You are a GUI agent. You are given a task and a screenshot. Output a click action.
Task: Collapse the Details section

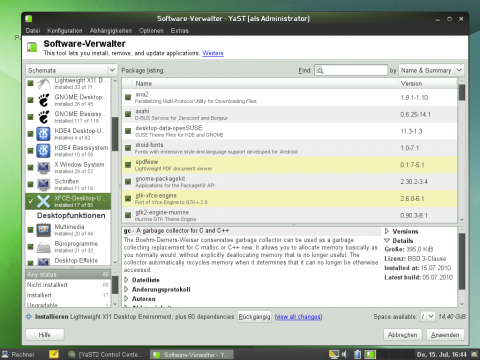pyautogui.click(x=387, y=240)
